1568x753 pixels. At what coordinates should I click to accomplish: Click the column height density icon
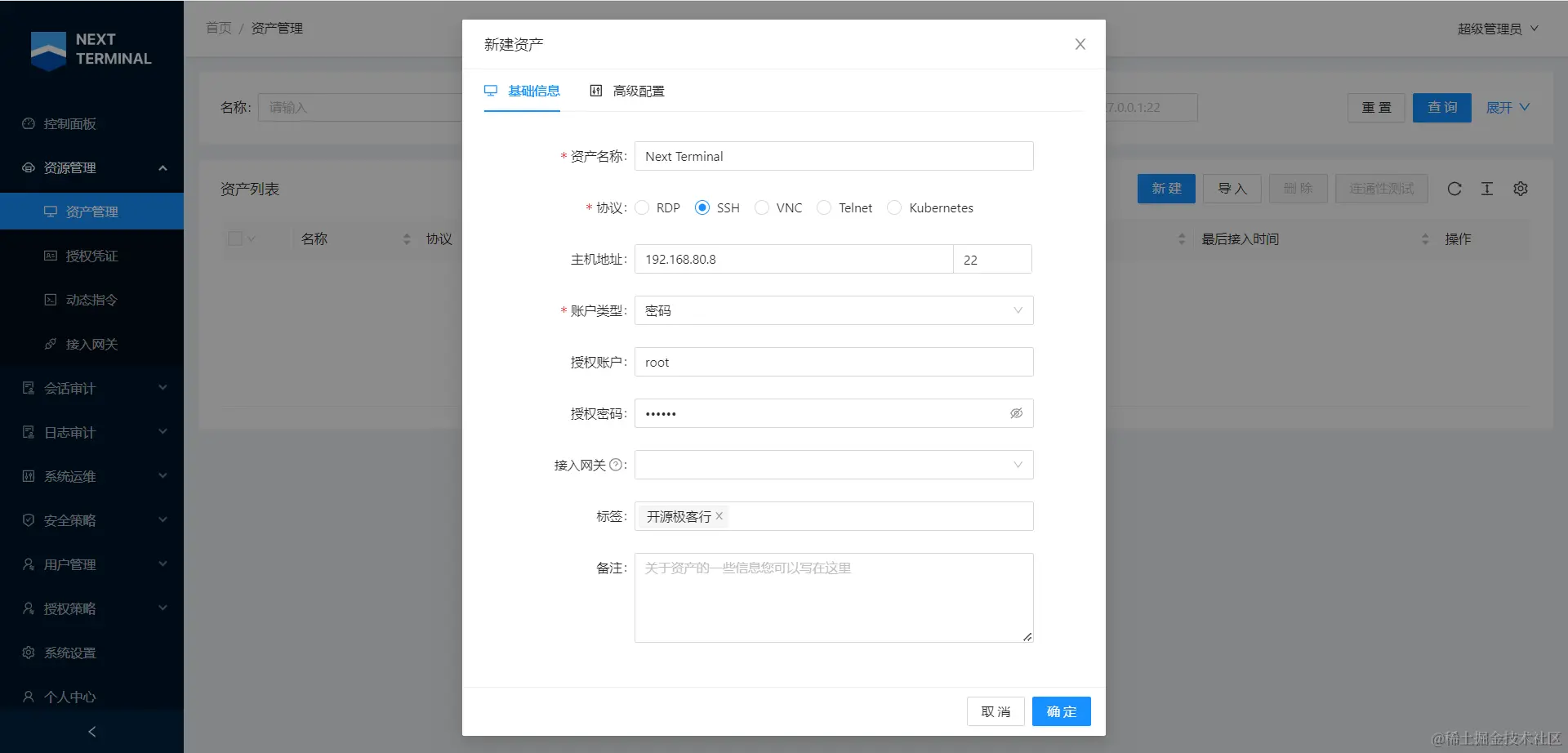click(1487, 189)
